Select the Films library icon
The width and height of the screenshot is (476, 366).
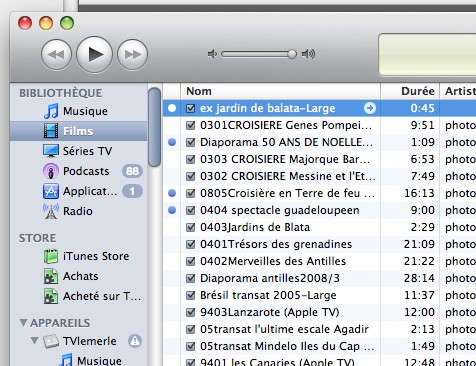tap(51, 131)
